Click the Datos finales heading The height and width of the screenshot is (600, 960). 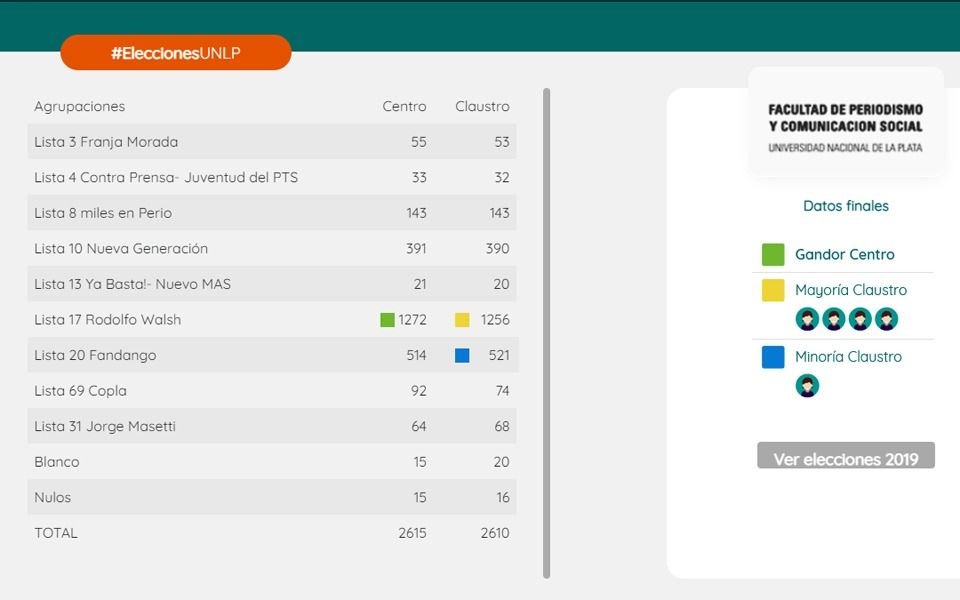846,206
